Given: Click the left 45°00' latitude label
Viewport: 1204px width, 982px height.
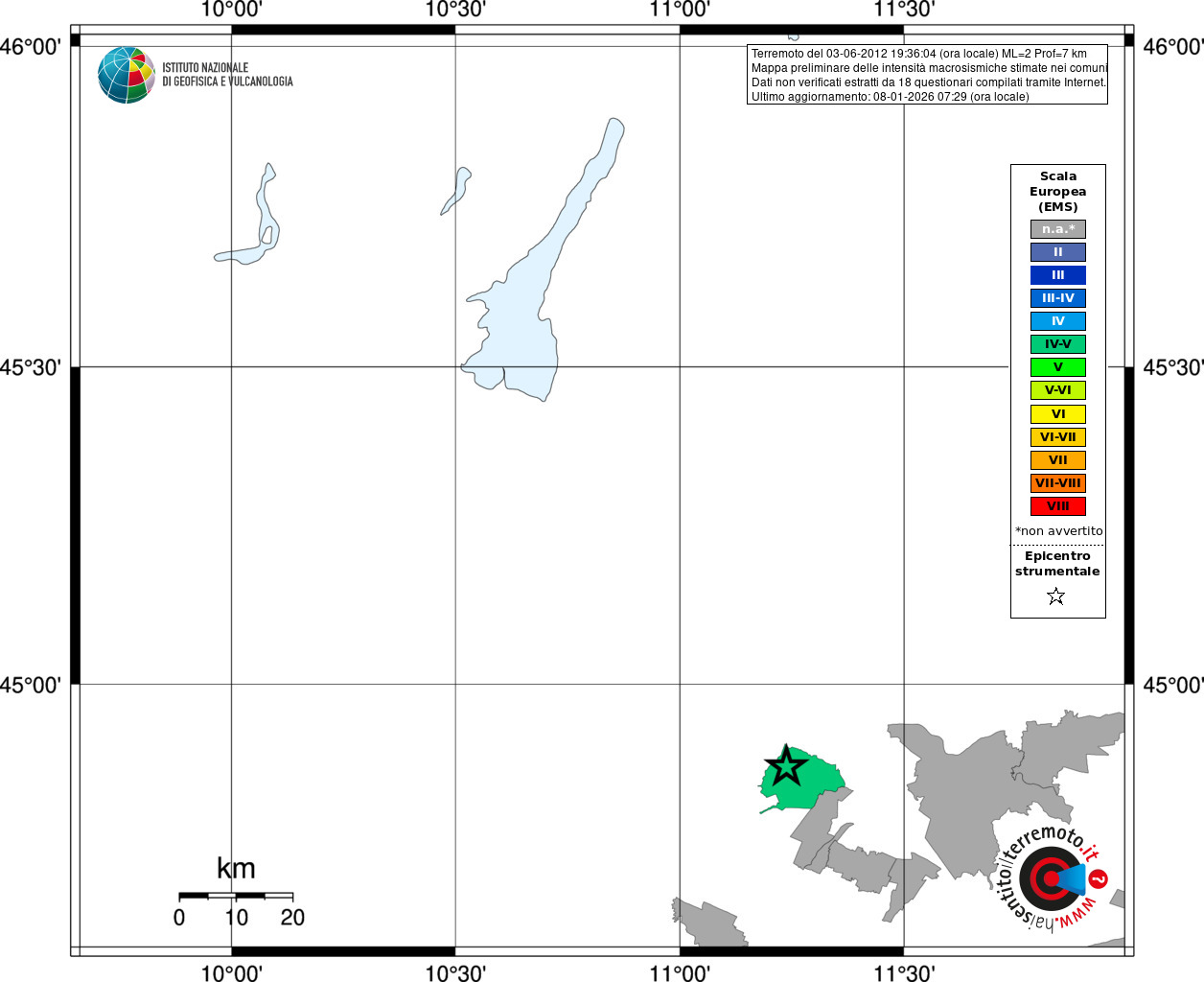Looking at the screenshot, I should 31,685.
